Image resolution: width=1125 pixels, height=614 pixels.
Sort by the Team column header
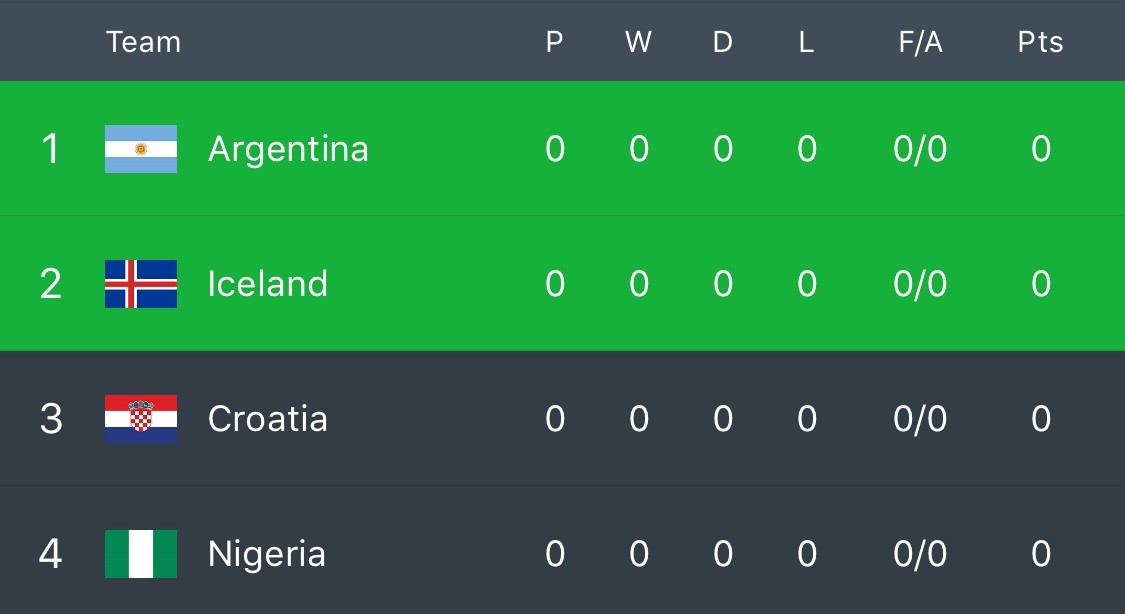[x=143, y=42]
